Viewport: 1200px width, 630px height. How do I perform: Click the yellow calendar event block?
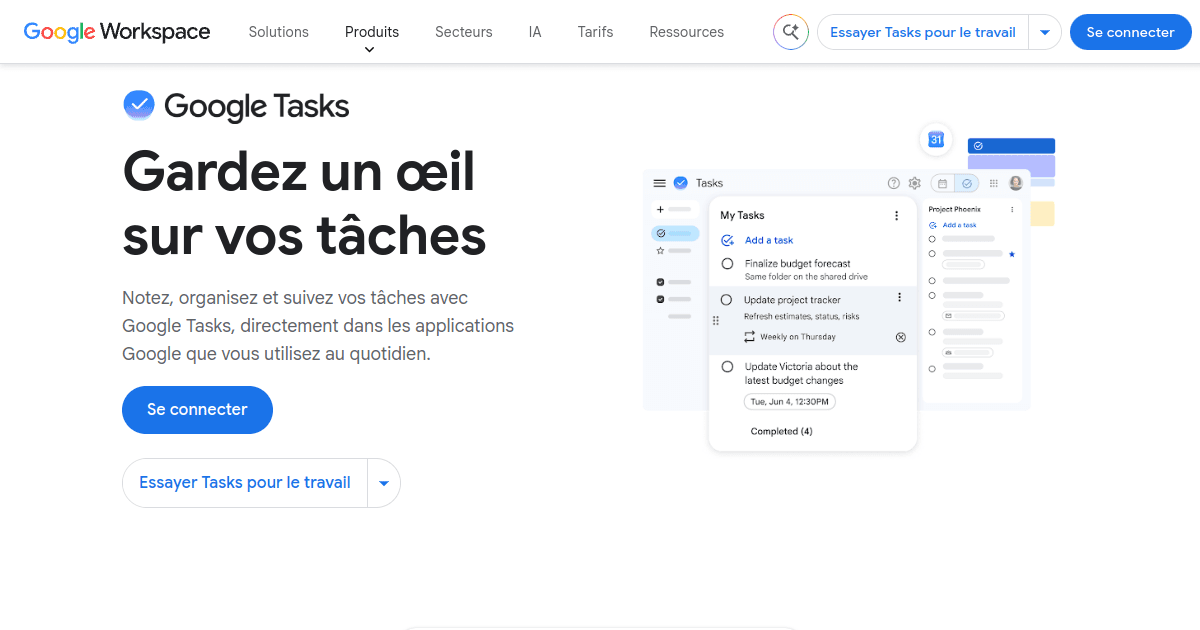click(x=1041, y=213)
